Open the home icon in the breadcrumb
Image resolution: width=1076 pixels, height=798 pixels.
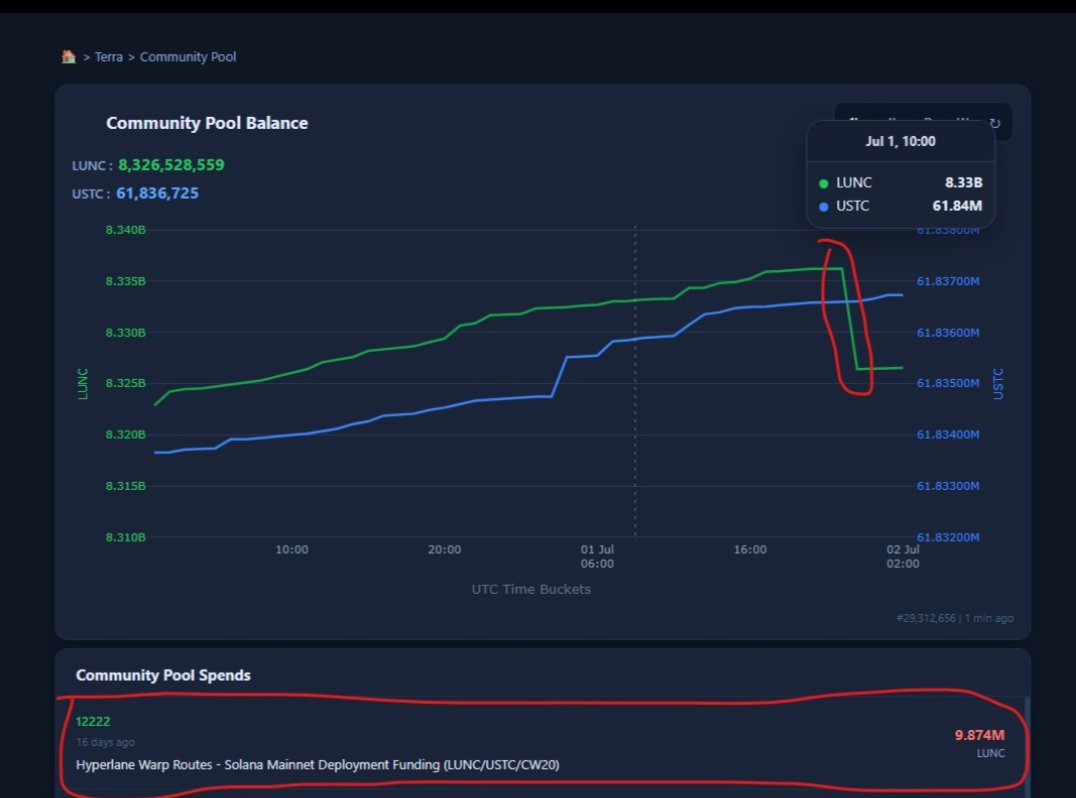pos(69,56)
